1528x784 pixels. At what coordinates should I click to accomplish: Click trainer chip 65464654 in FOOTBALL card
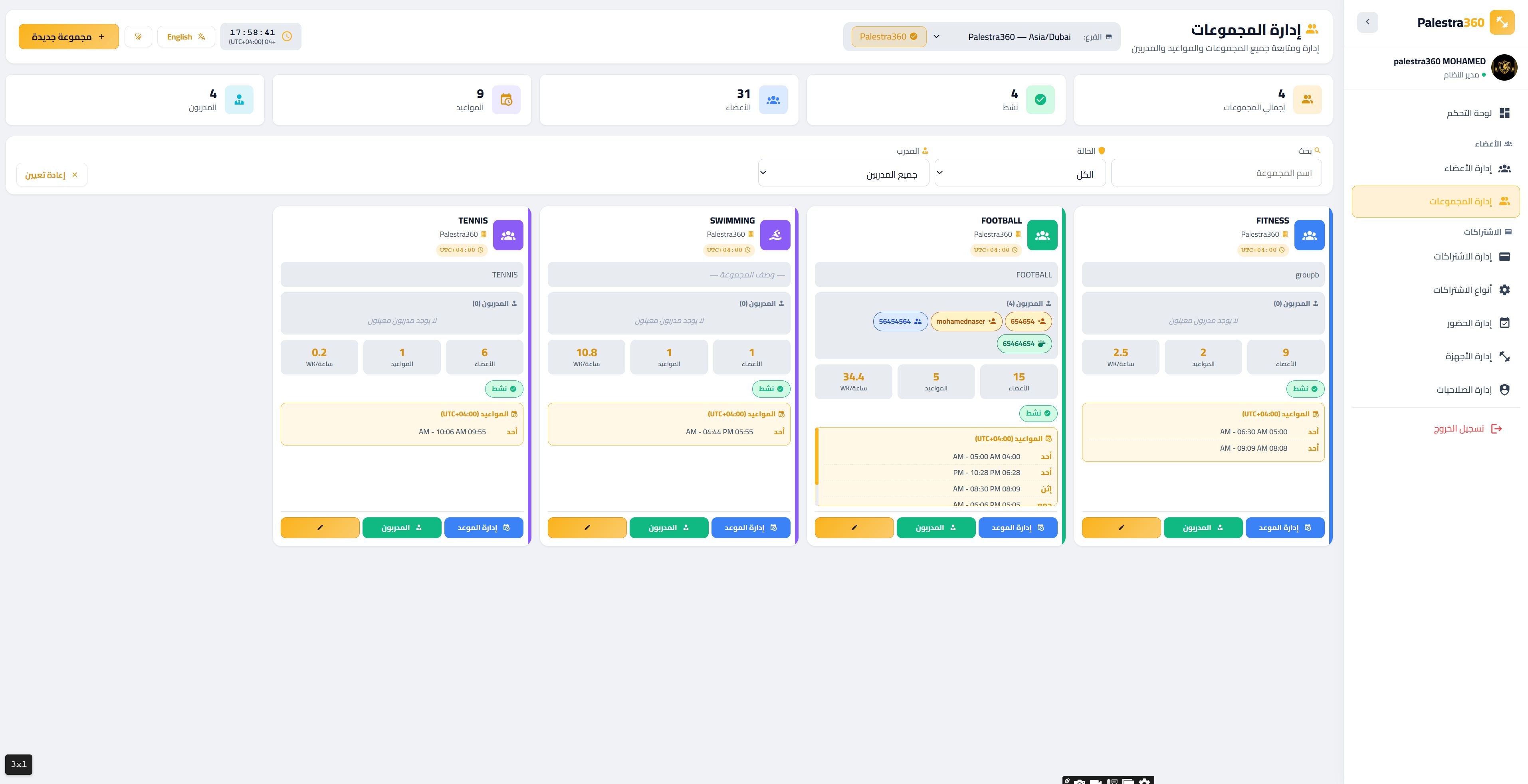[x=1025, y=343]
